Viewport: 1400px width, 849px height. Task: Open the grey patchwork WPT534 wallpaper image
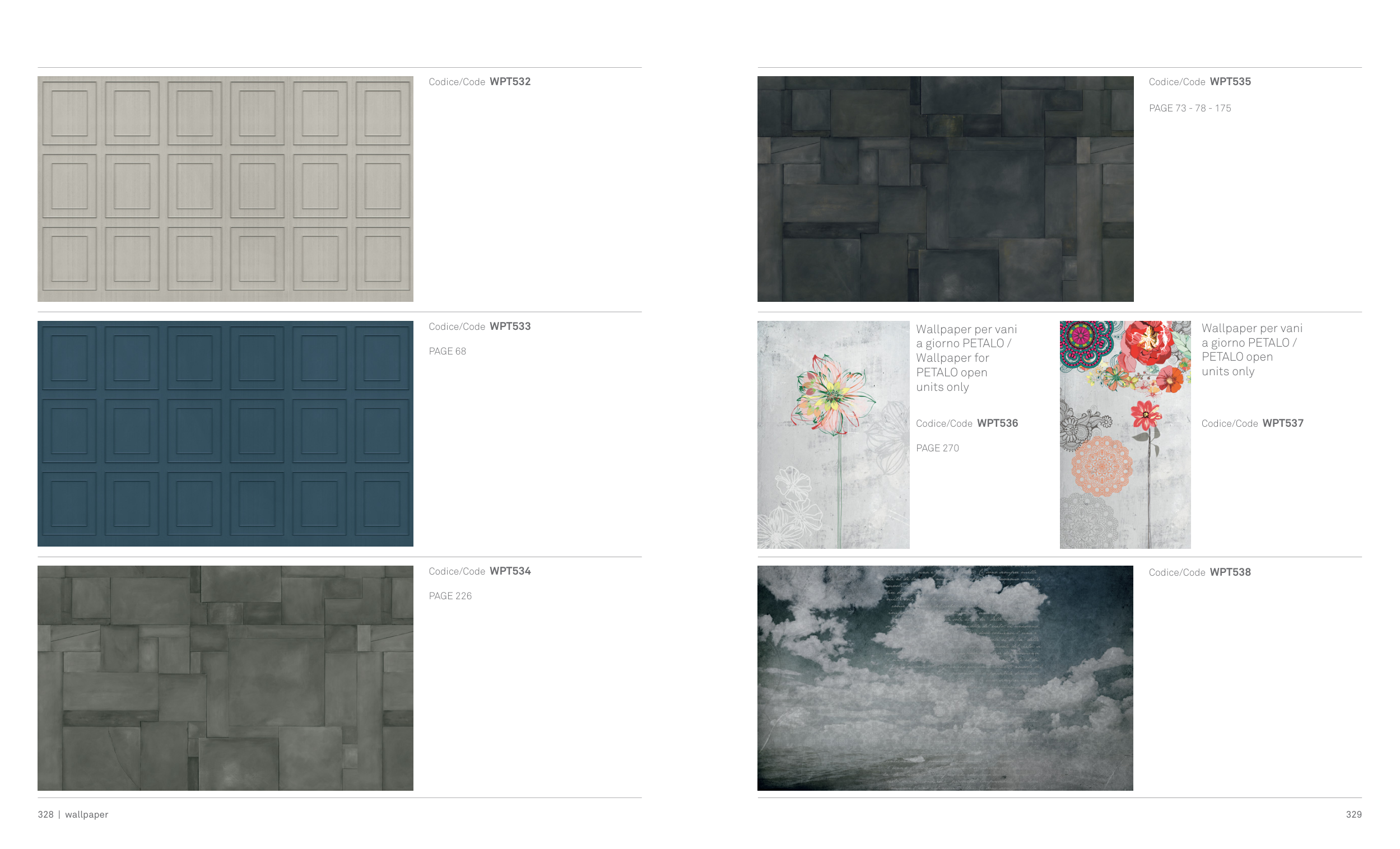point(225,678)
